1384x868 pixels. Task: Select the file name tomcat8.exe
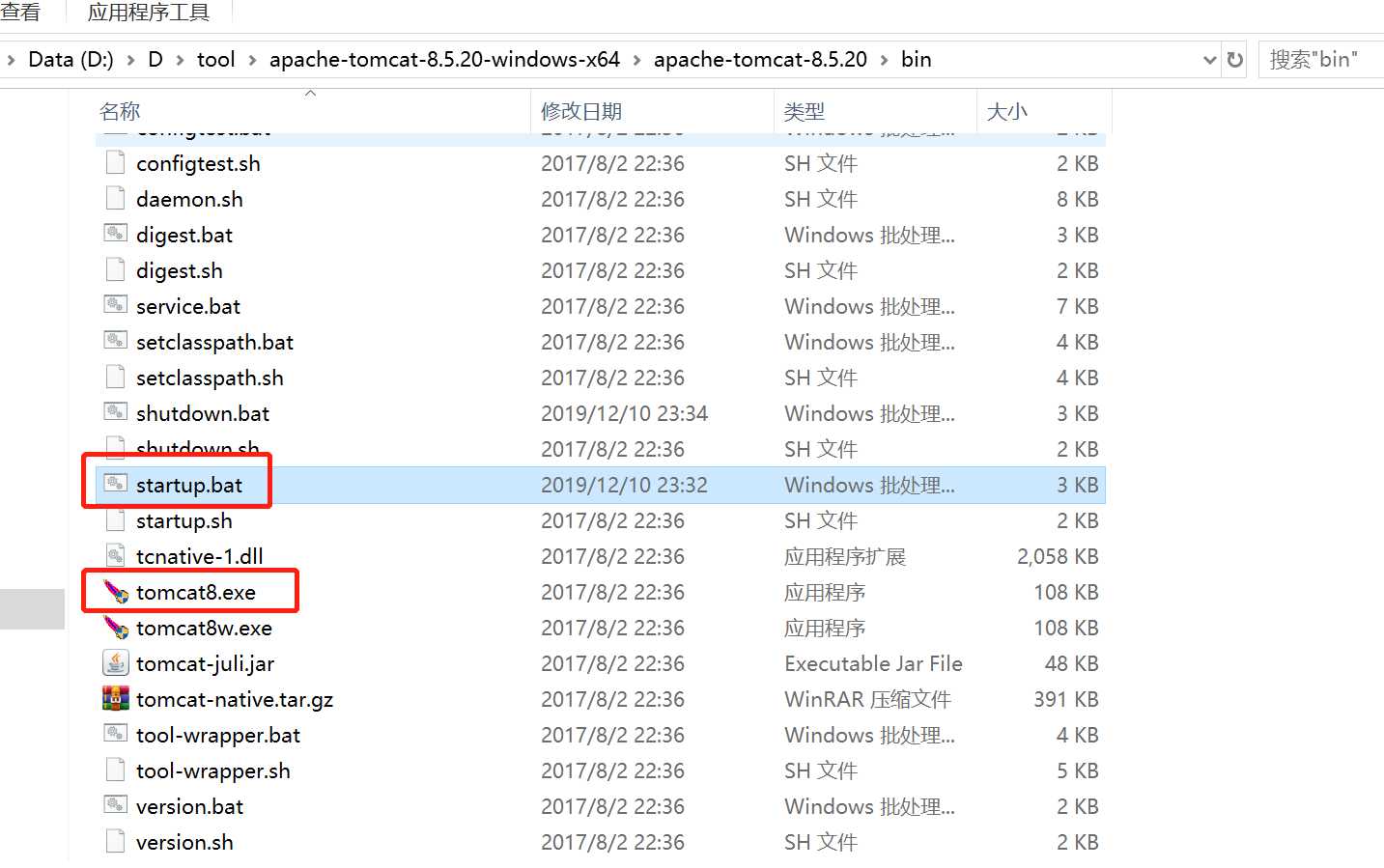[196, 592]
